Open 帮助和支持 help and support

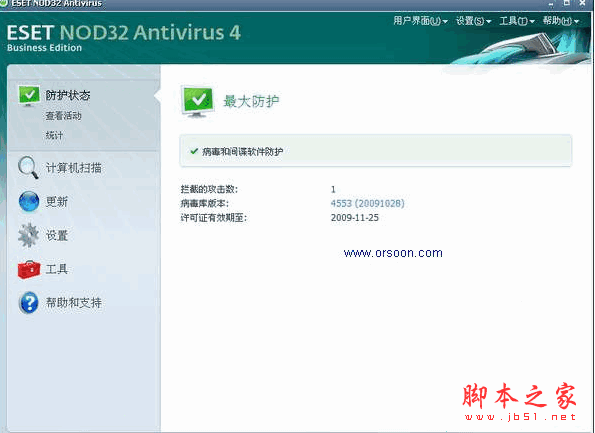click(74, 303)
